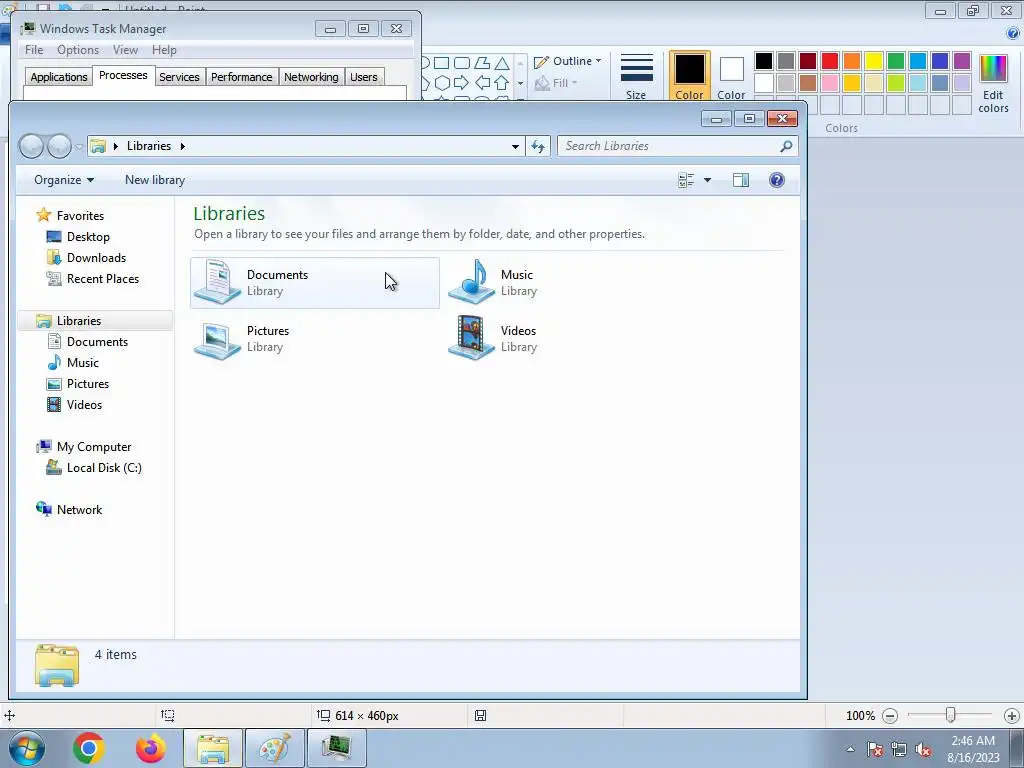Viewport: 1024px width, 768px height.
Task: Open Chrome from the taskbar
Action: point(89,748)
